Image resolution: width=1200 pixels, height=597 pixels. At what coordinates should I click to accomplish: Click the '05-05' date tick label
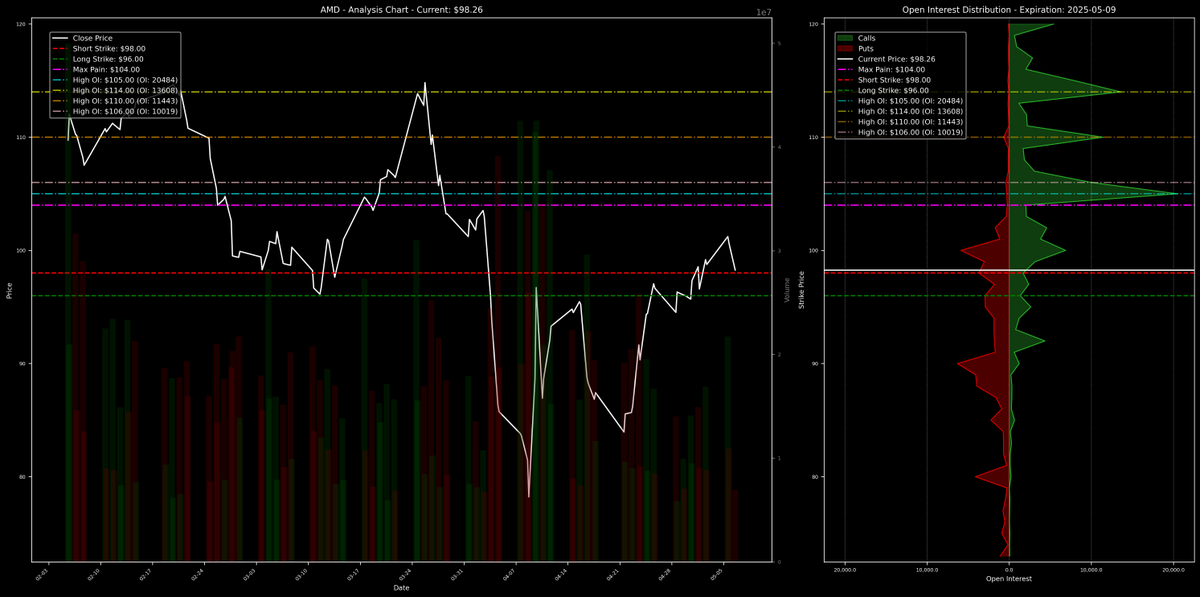click(717, 574)
